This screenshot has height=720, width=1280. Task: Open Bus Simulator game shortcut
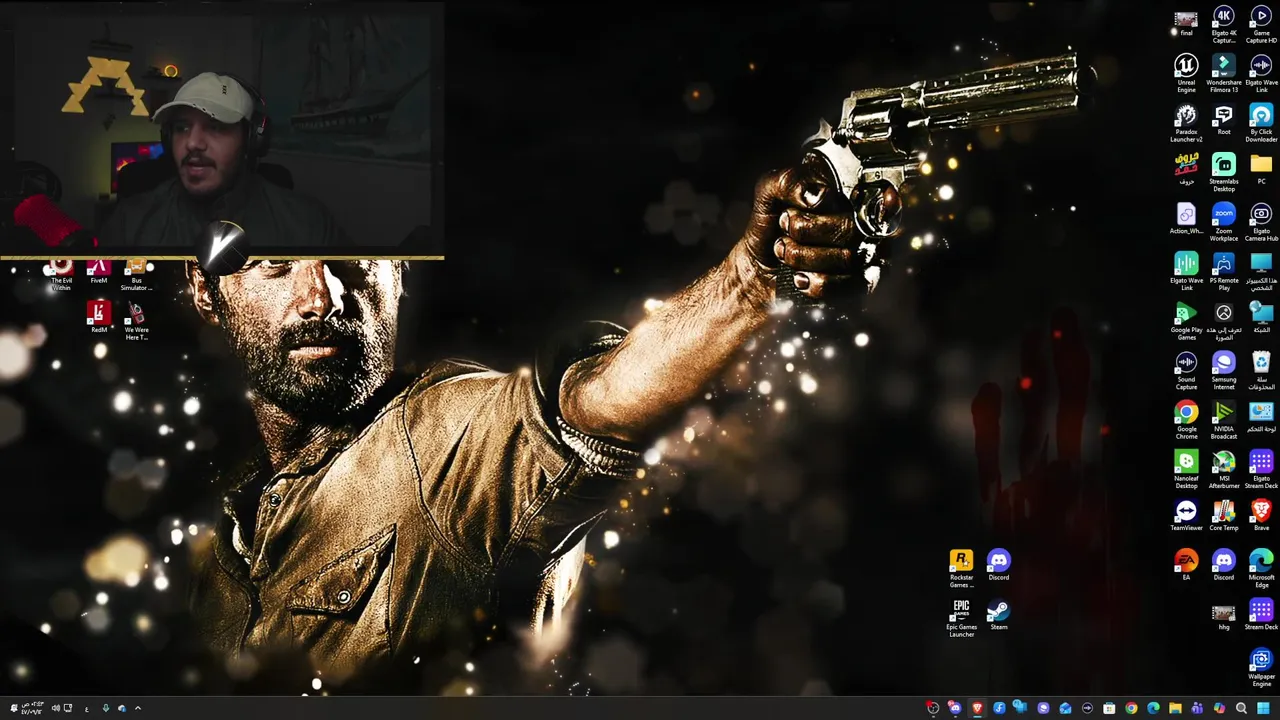click(136, 275)
